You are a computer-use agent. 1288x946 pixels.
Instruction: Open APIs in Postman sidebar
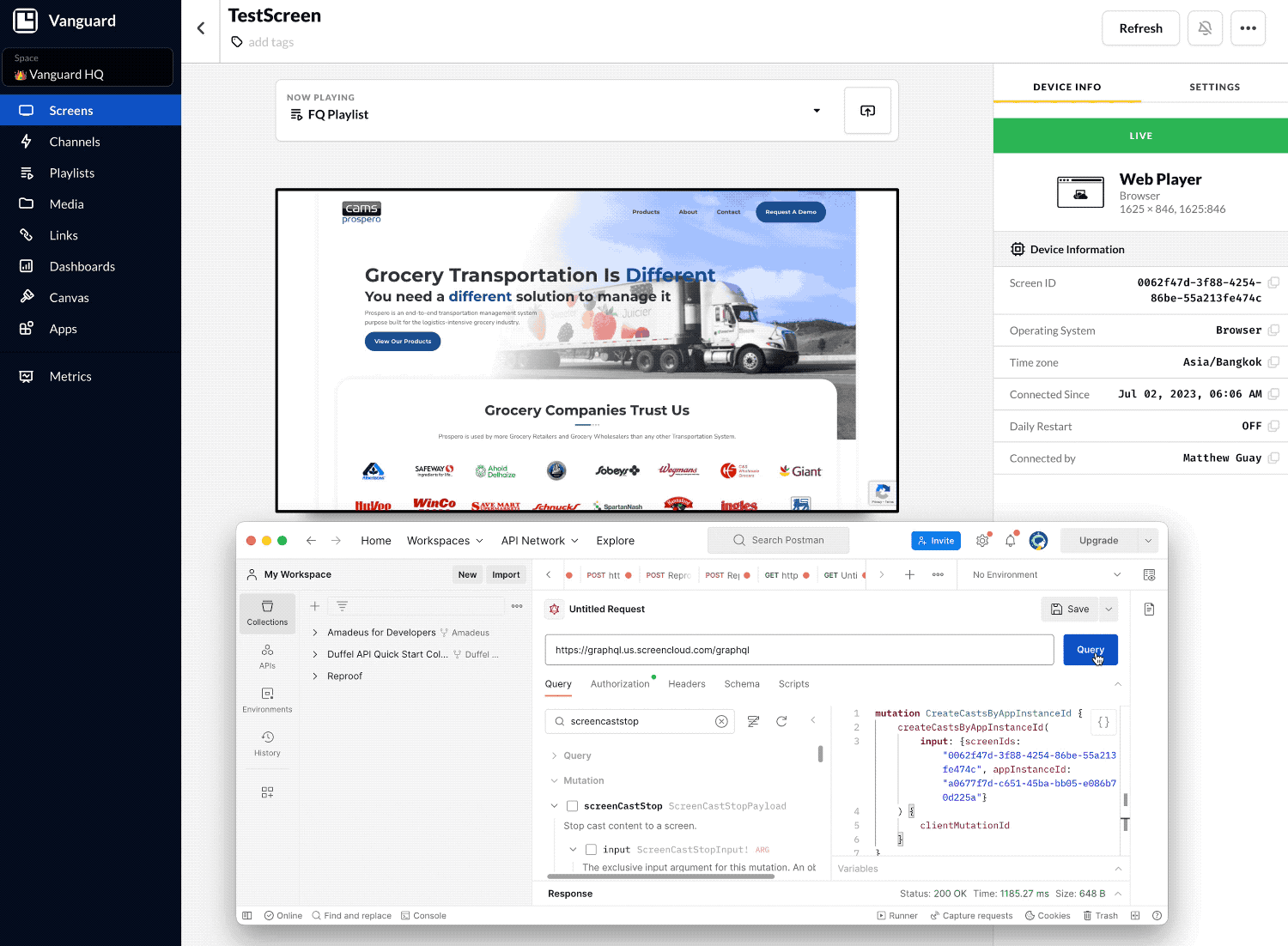267,657
